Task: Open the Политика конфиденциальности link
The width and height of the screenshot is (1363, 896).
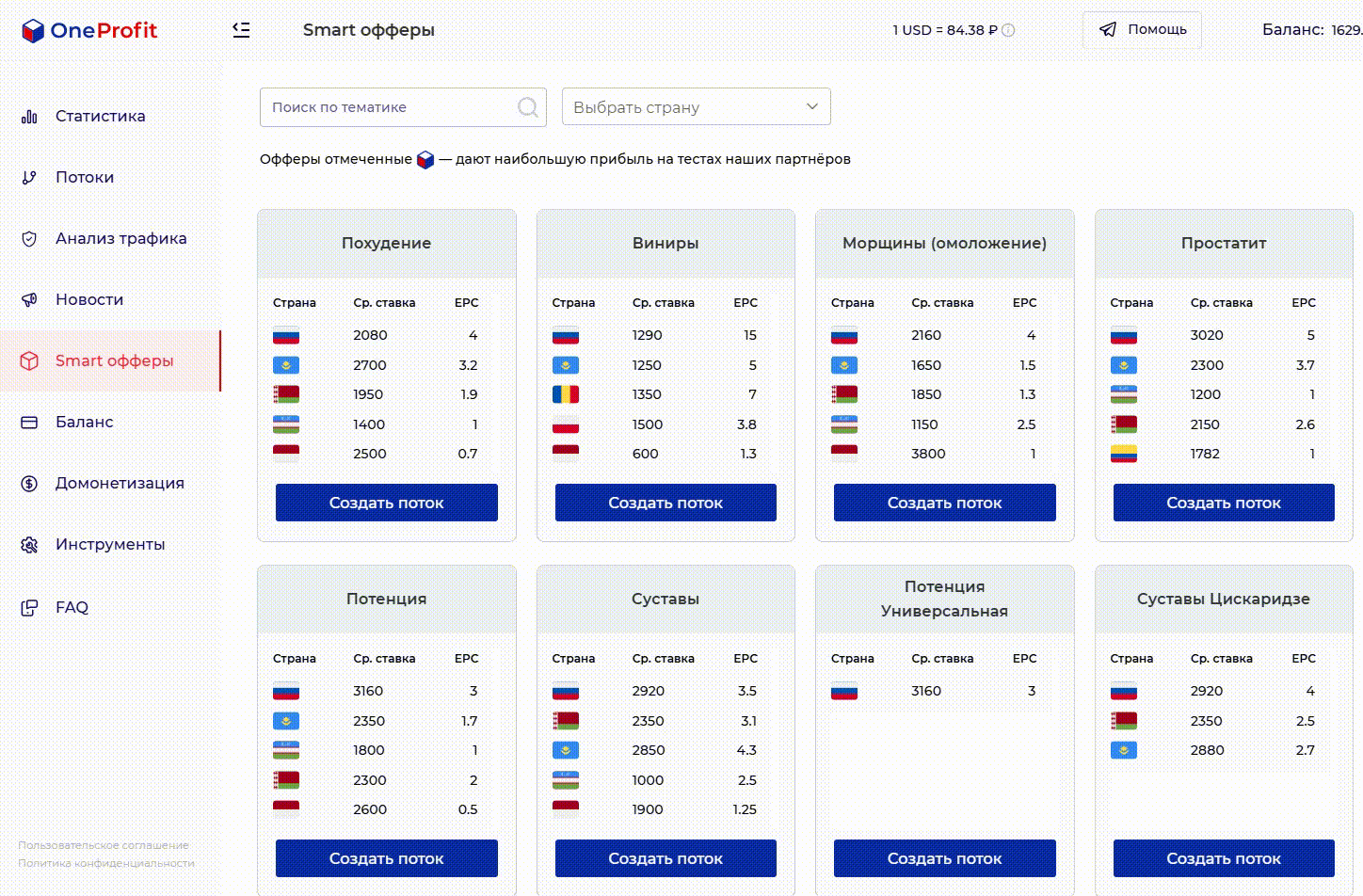Action: 106,863
